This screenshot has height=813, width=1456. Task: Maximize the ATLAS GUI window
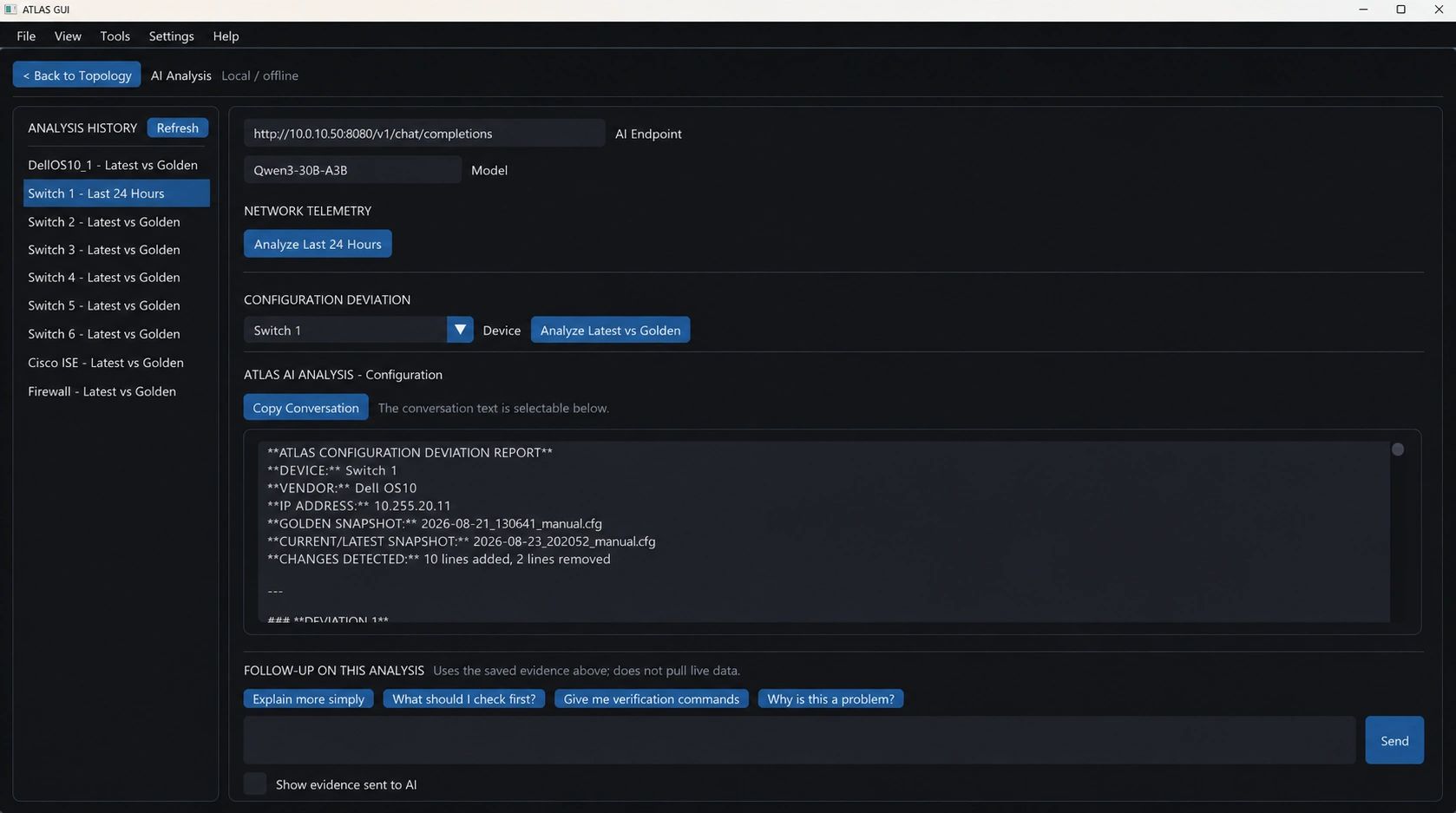[x=1400, y=10]
